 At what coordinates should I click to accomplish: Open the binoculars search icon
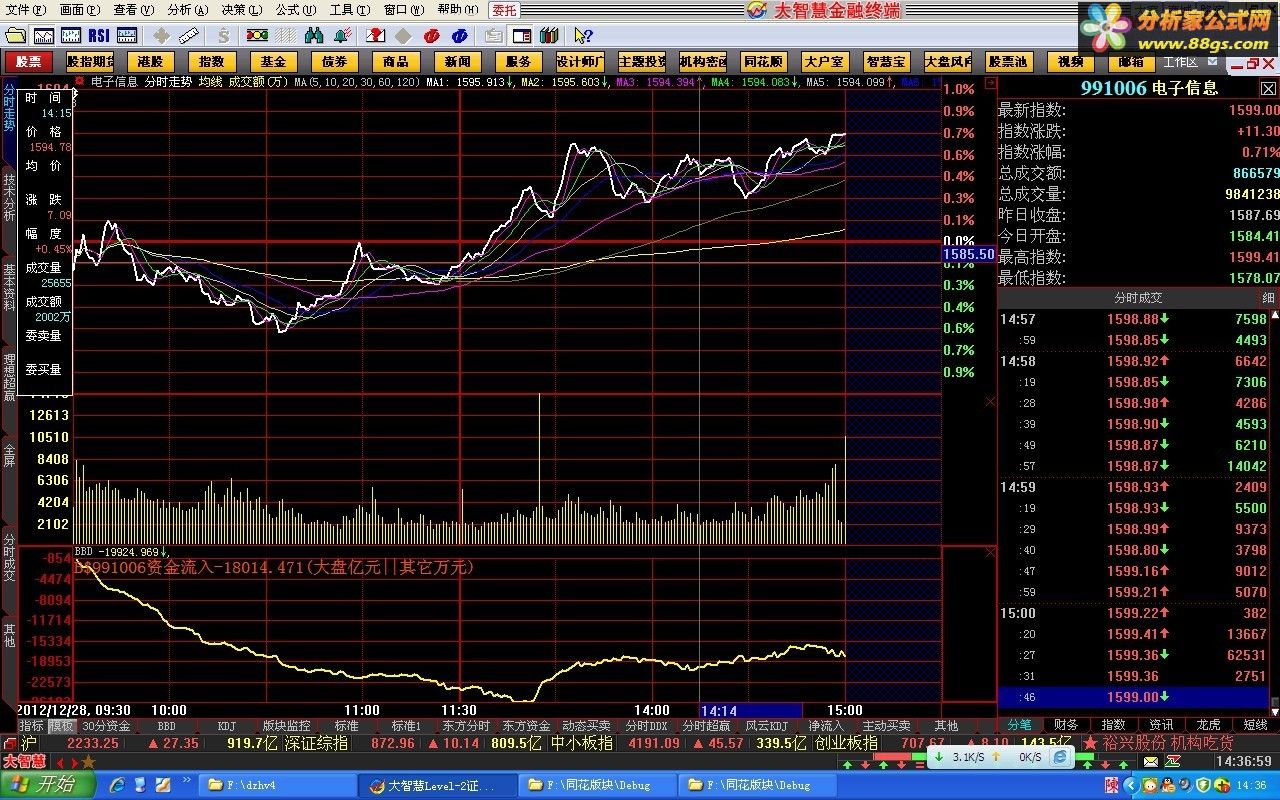pos(314,36)
